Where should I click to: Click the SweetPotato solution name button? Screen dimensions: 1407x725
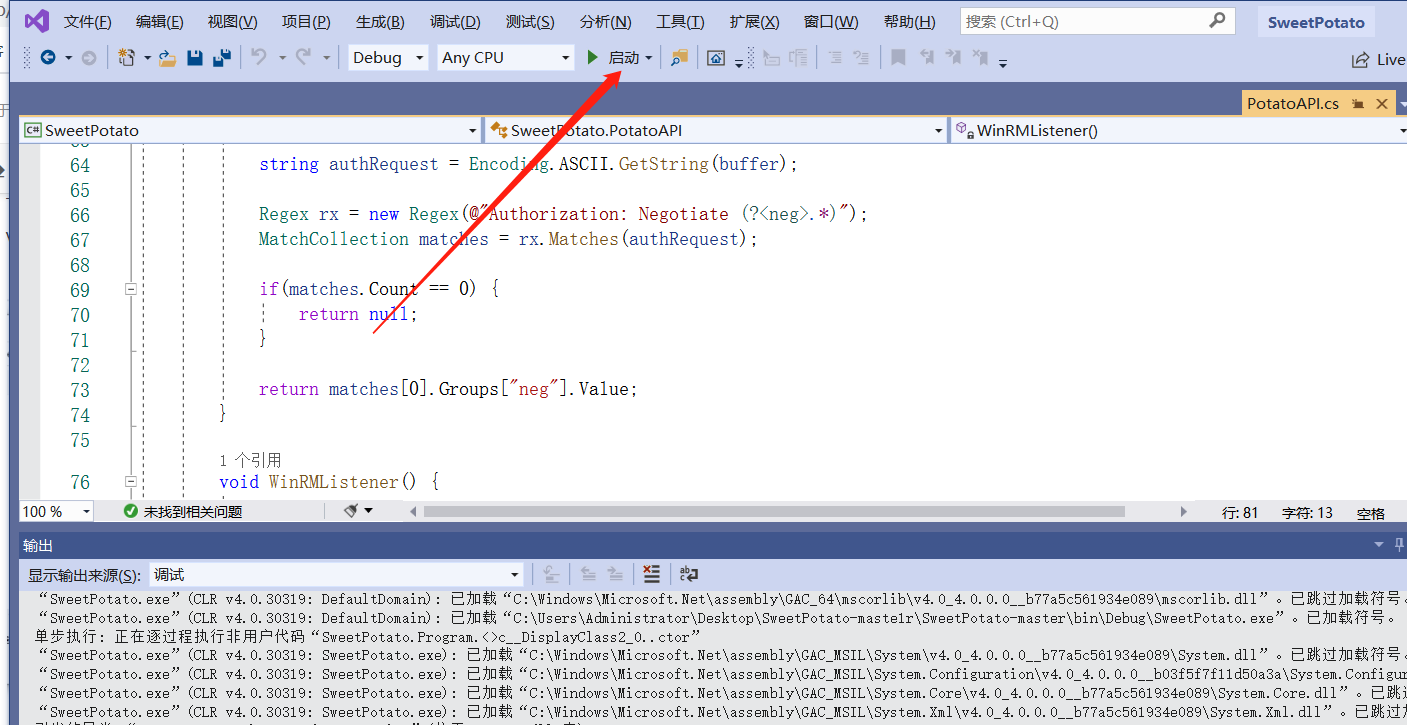point(1316,22)
